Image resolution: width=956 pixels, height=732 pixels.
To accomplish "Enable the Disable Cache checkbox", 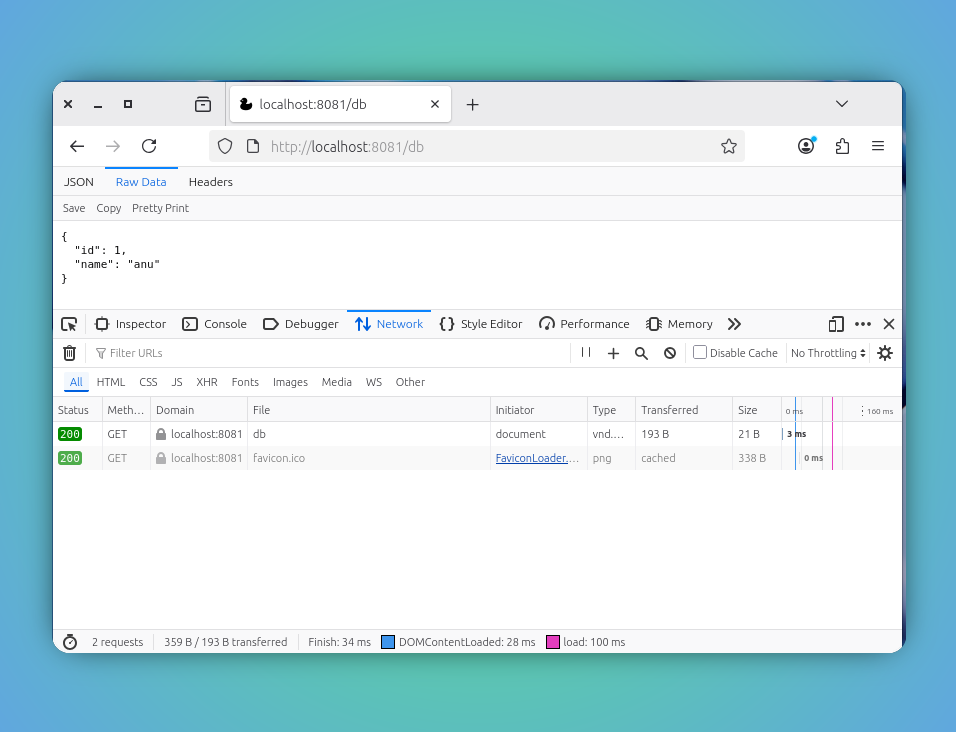I will coord(700,352).
